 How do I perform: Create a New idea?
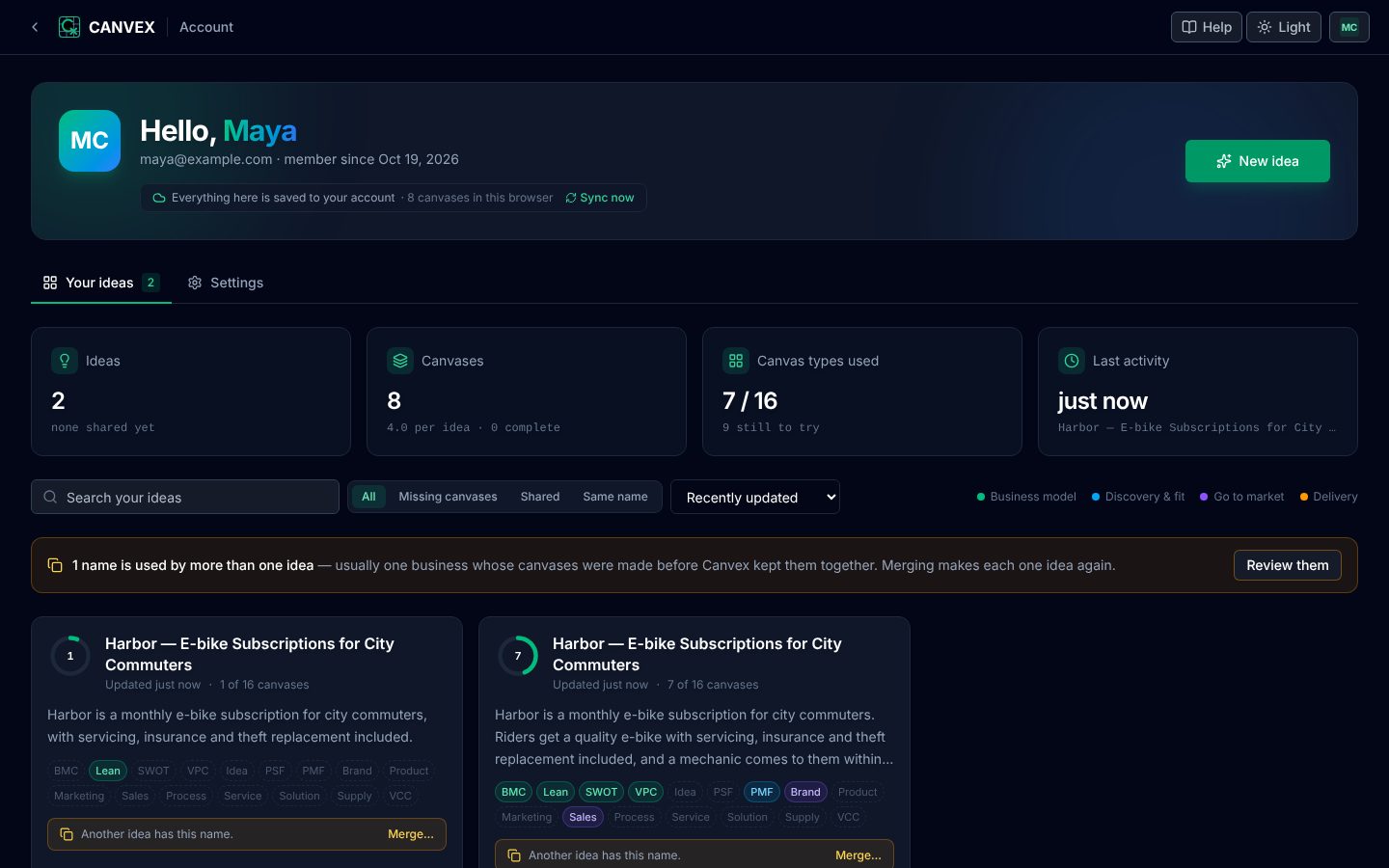pos(1258,161)
